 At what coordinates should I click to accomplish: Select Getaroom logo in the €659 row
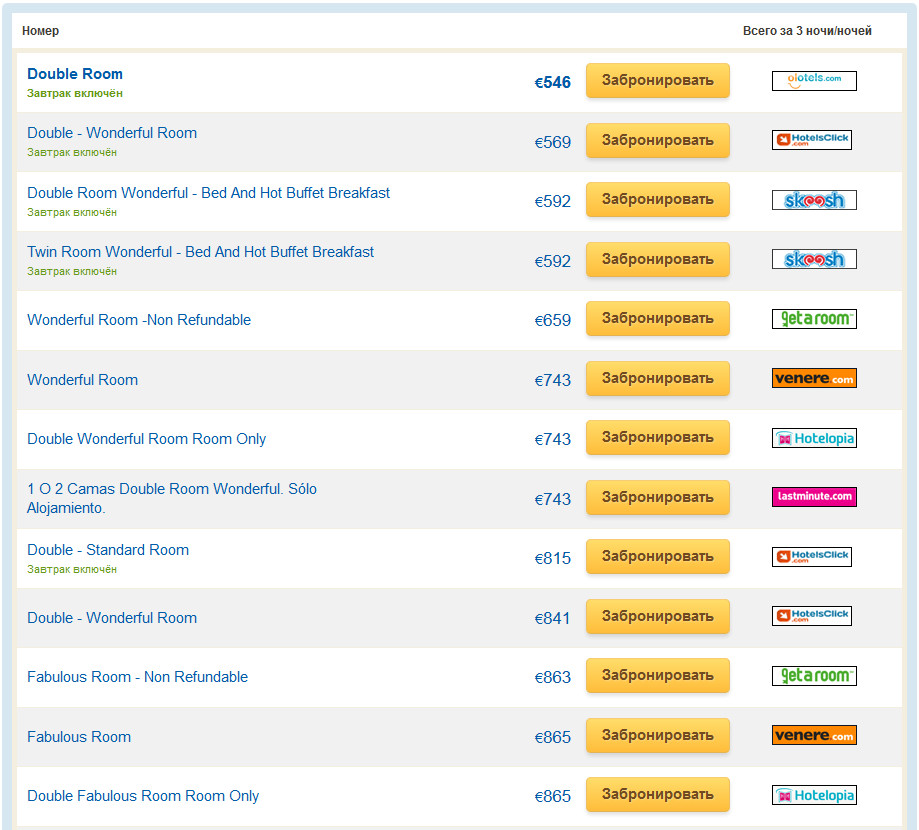(814, 319)
